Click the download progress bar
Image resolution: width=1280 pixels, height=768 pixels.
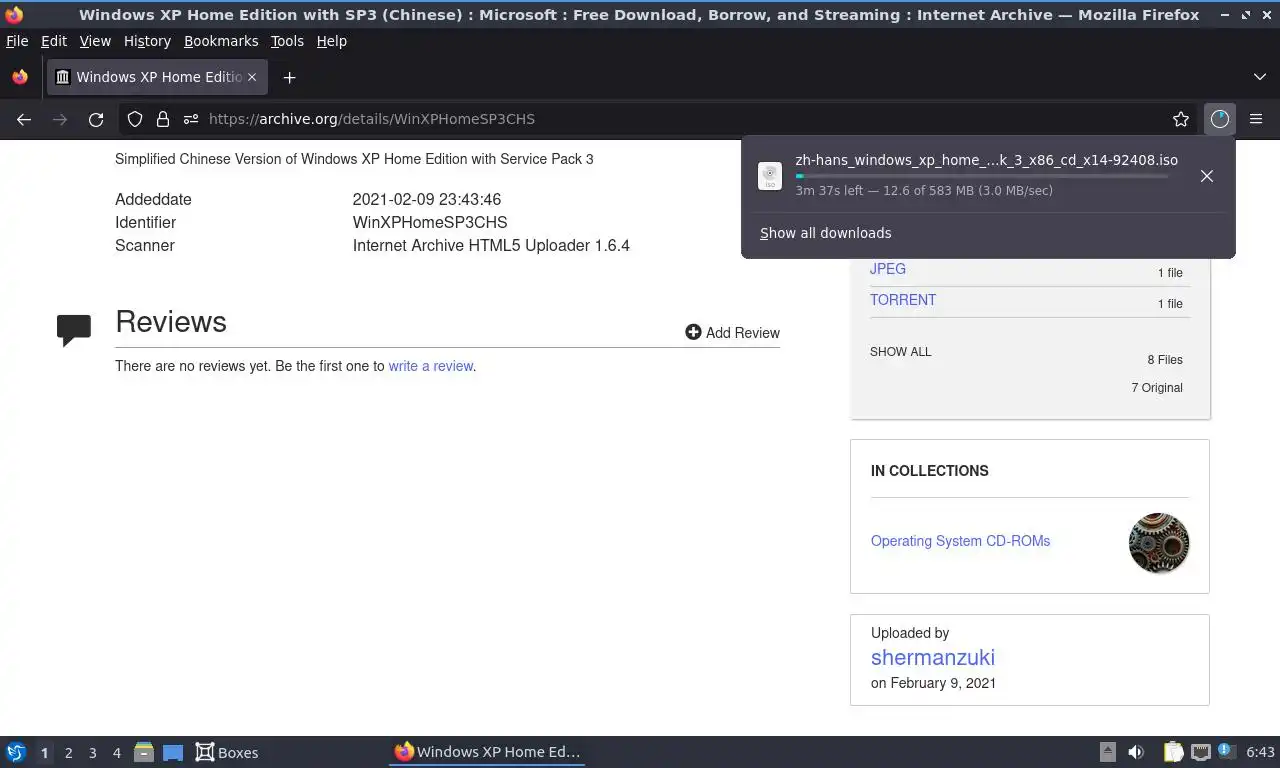pos(981,176)
